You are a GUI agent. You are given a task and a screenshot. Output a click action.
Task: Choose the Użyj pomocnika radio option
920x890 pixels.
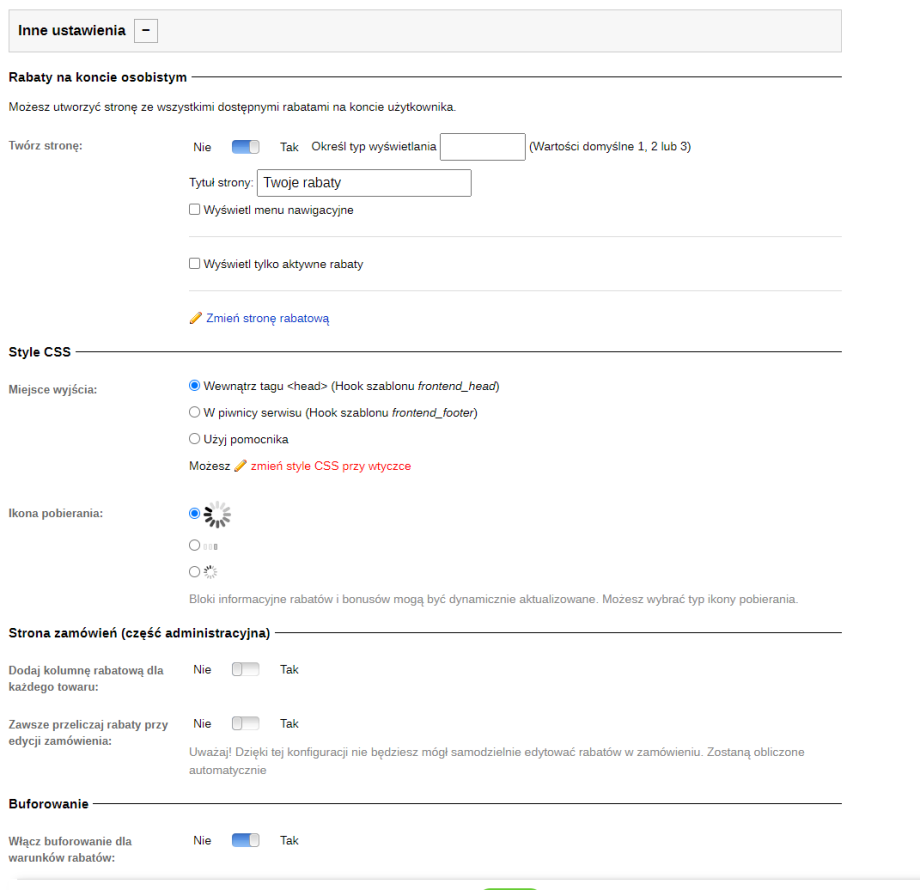(x=195, y=438)
